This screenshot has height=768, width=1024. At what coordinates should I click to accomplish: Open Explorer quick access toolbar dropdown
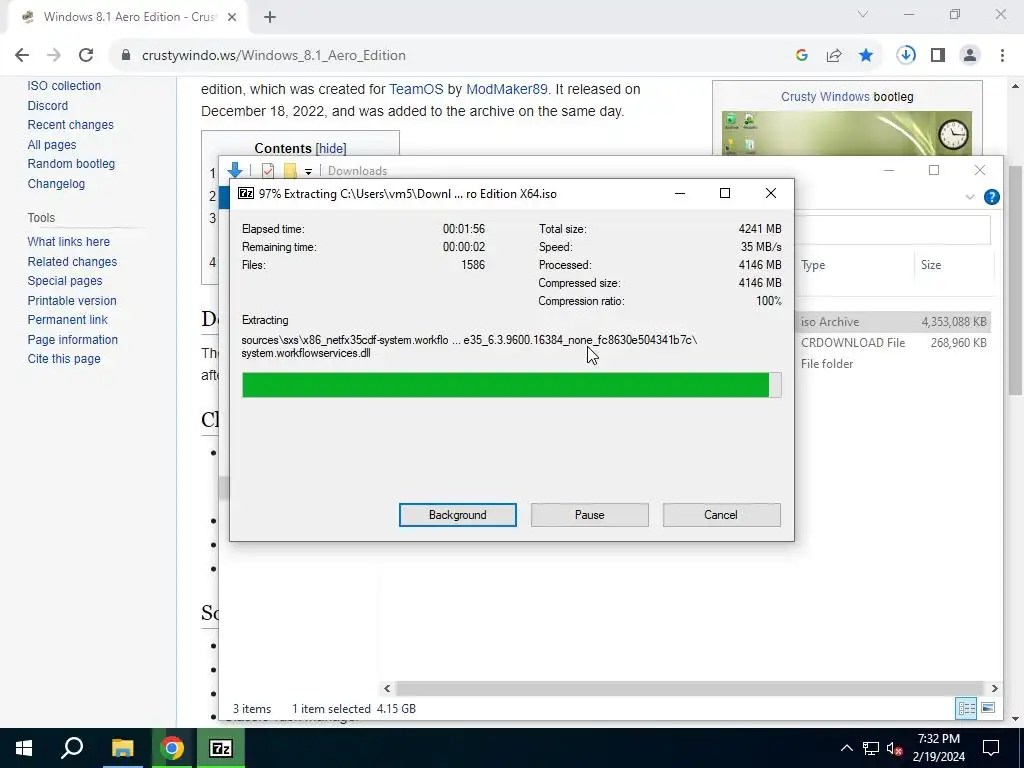tap(308, 171)
